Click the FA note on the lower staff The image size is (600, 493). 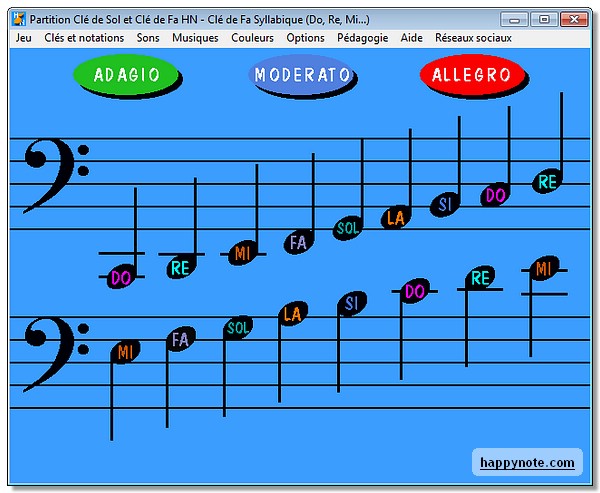[181, 339]
